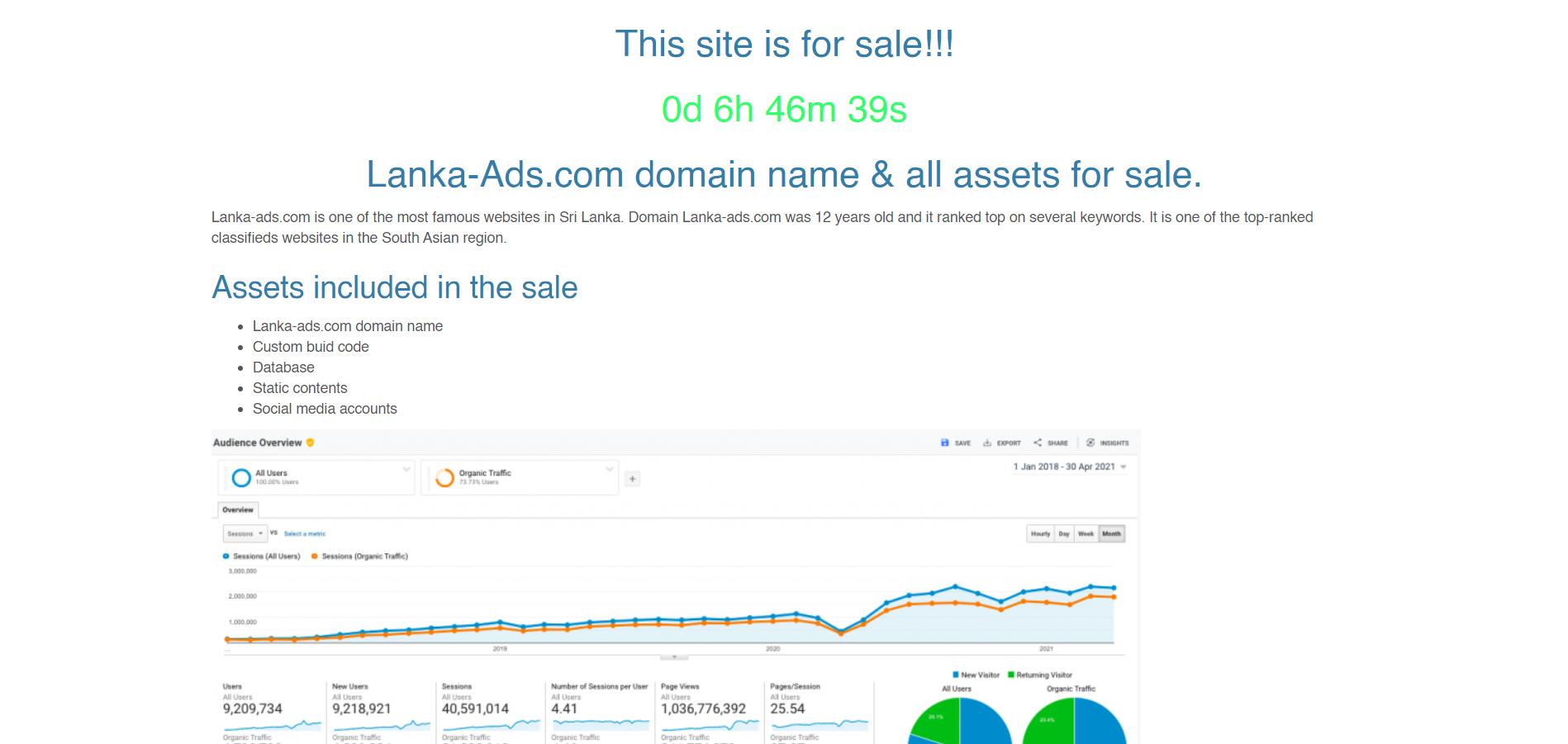Click the 'Database' list item
The width and height of the screenshot is (1568, 744).
pyautogui.click(x=283, y=367)
